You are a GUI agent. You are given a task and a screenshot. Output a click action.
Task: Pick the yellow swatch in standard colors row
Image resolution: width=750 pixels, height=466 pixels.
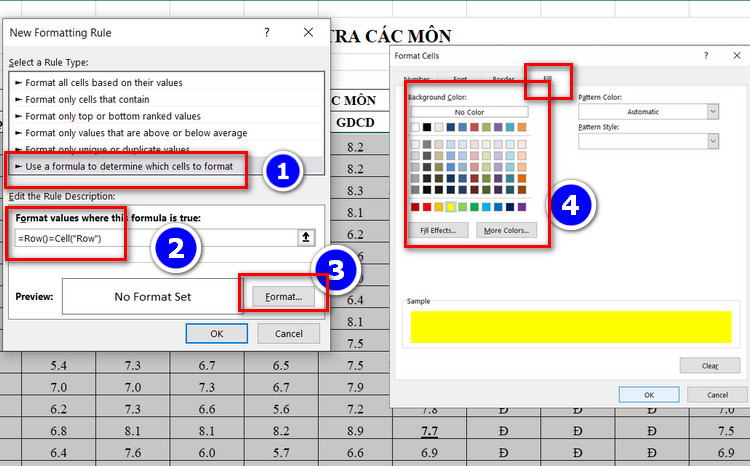[x=452, y=207]
